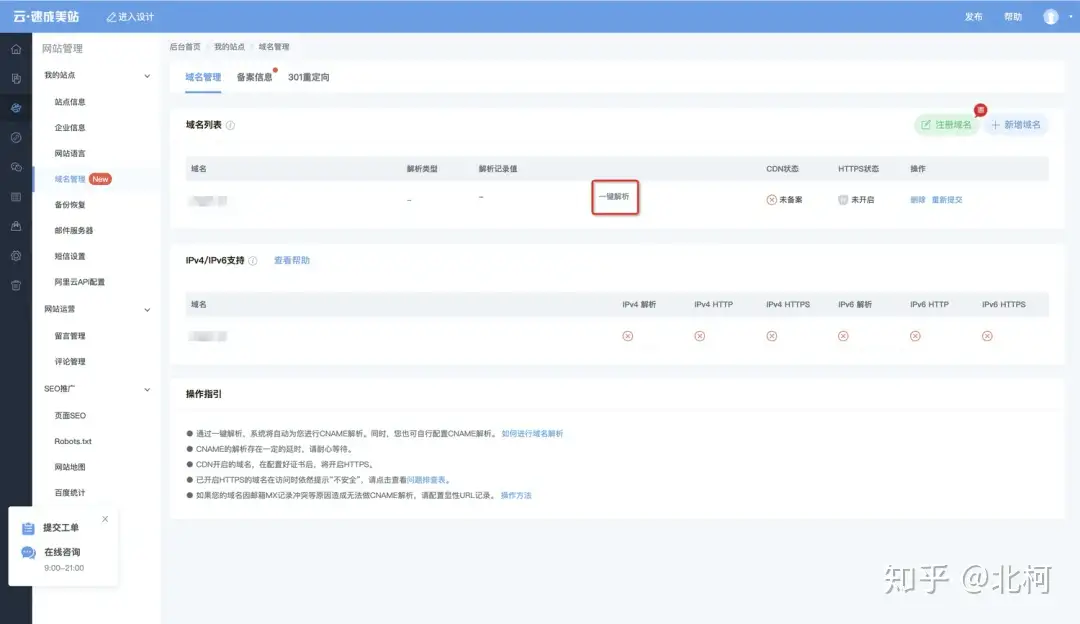Click the 新增域名 button
The width and height of the screenshot is (1080, 624).
click(1016, 125)
